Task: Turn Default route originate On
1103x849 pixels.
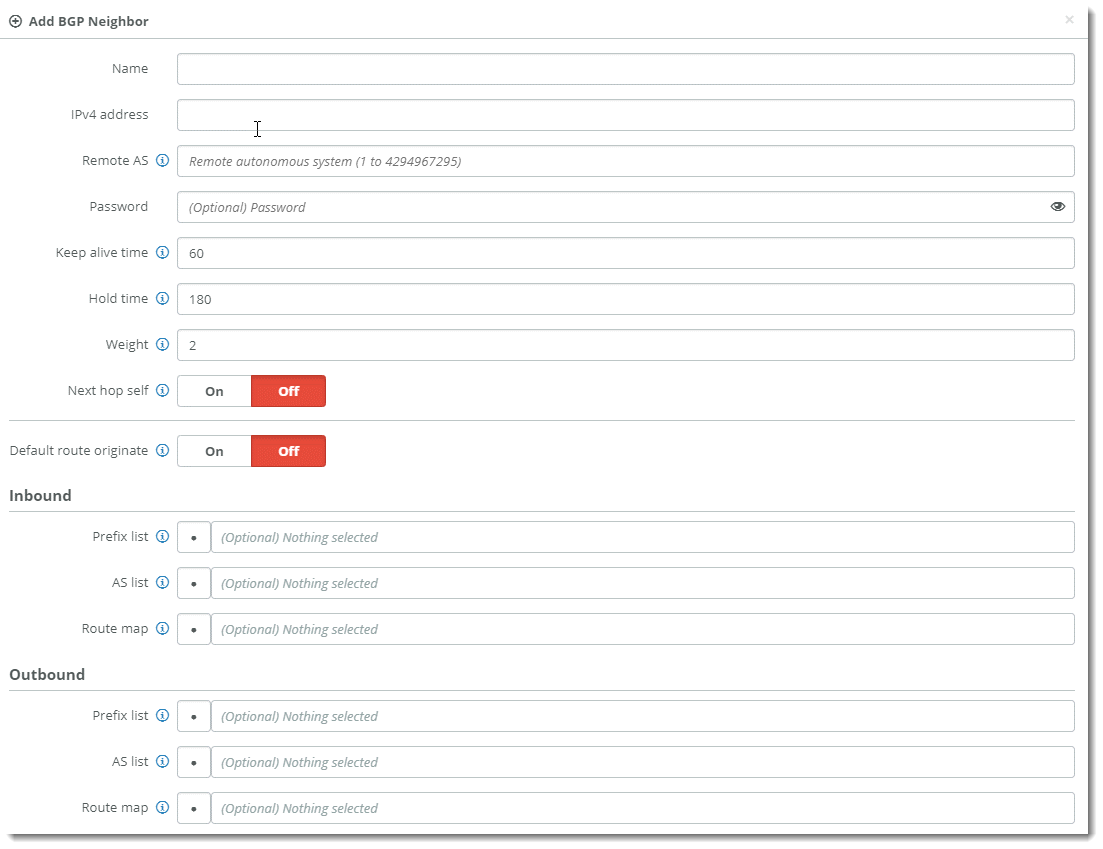Action: tap(214, 451)
